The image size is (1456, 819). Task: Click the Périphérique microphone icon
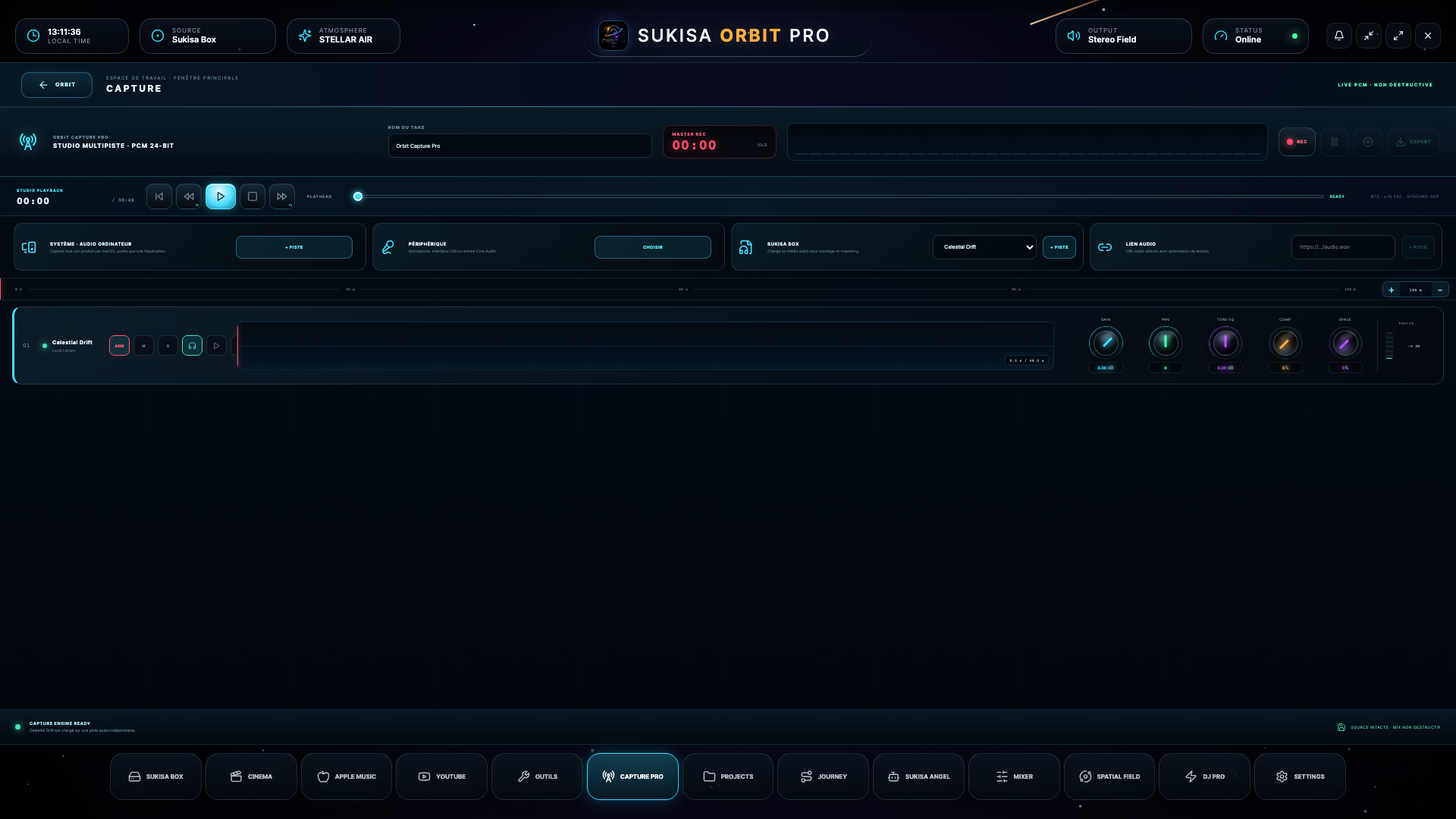click(x=388, y=247)
